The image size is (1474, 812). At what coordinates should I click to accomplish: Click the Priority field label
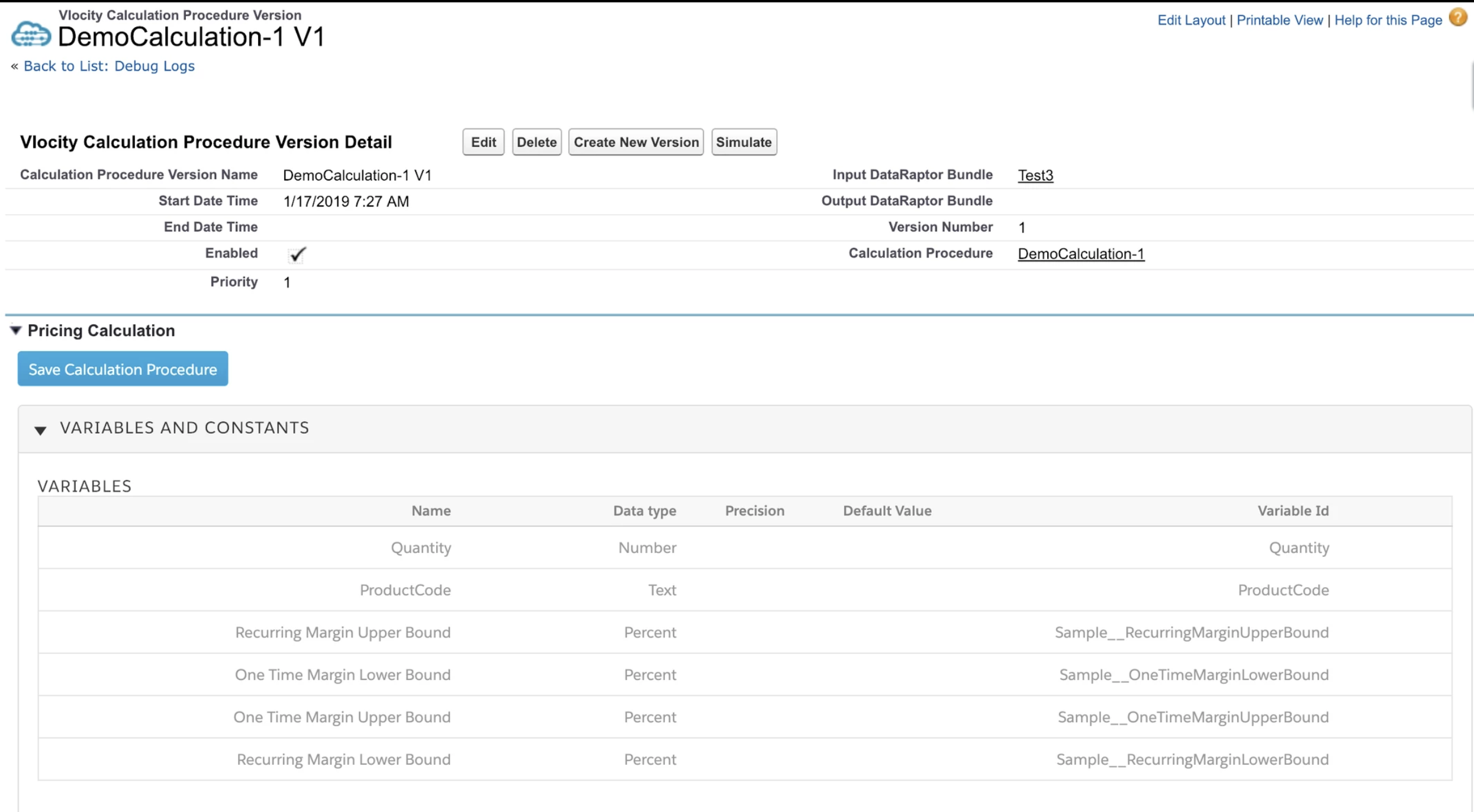pos(234,282)
